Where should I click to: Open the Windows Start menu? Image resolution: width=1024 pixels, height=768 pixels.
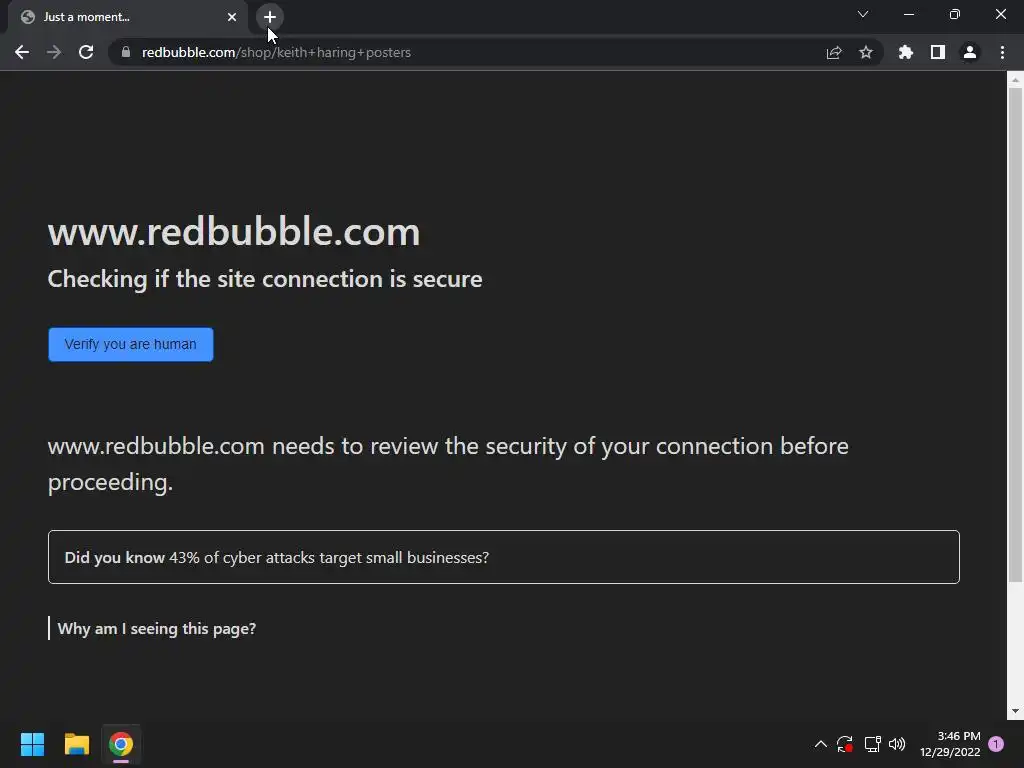[x=32, y=744]
